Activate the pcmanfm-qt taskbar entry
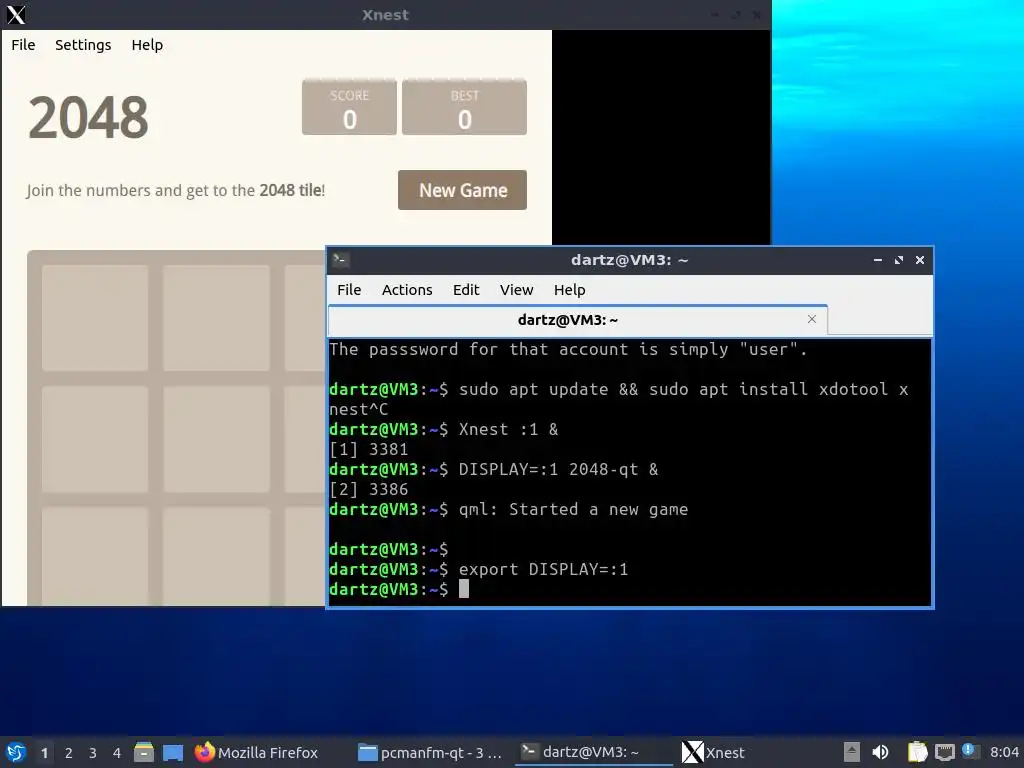Screen dimensions: 1024x768 click(432, 752)
